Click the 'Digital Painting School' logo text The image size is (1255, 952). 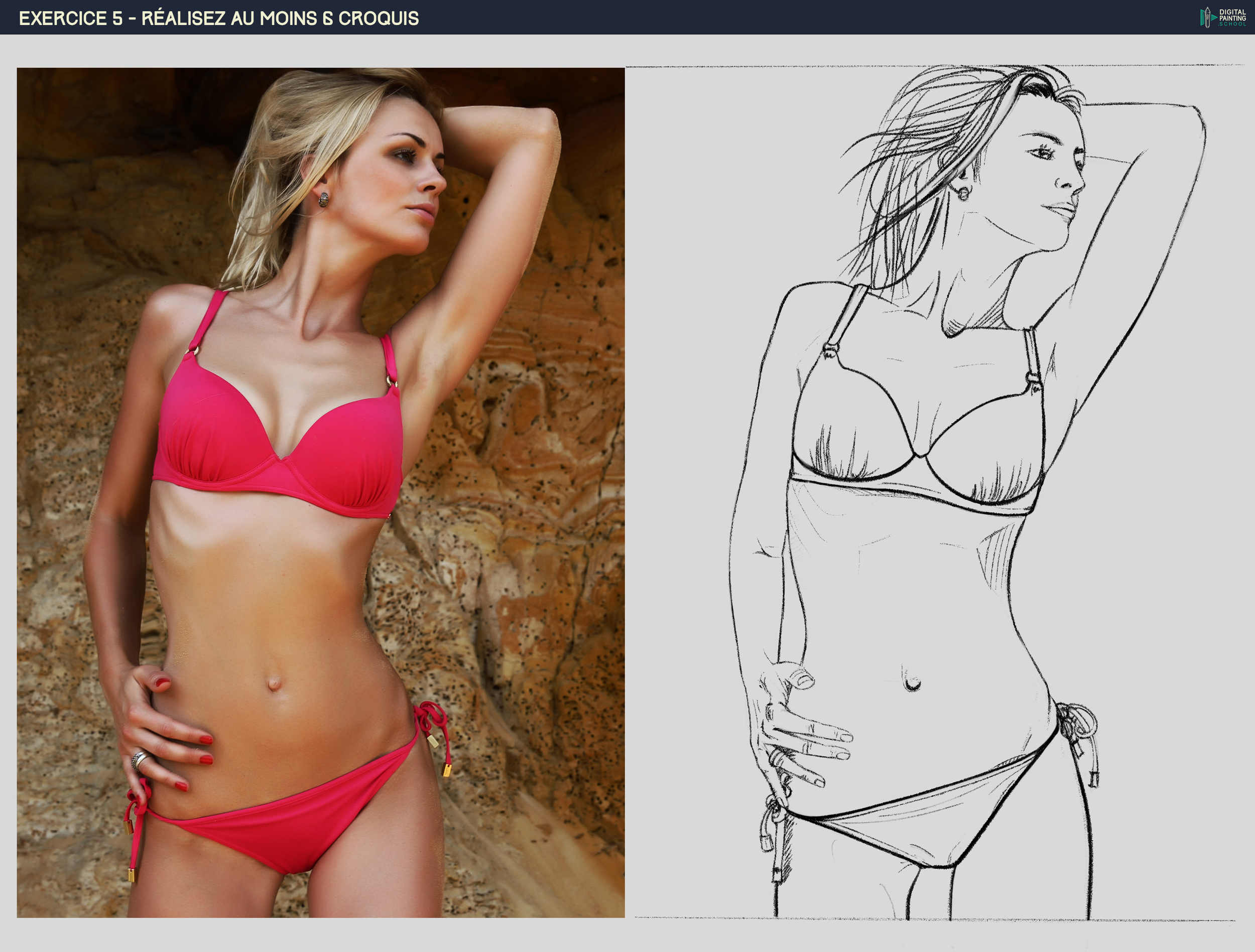coord(1232,17)
